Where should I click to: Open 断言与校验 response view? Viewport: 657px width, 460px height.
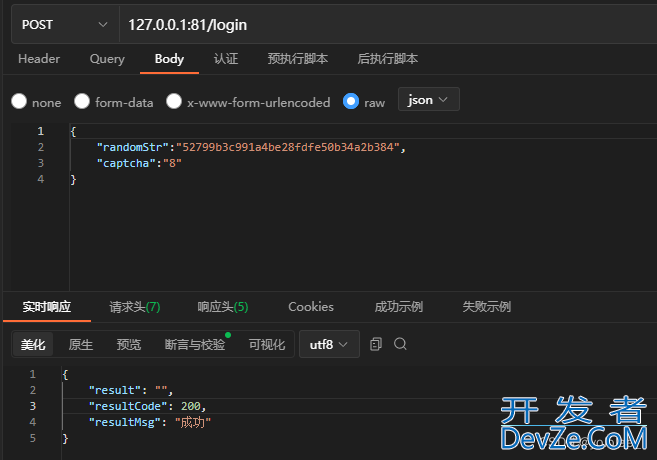pos(195,344)
